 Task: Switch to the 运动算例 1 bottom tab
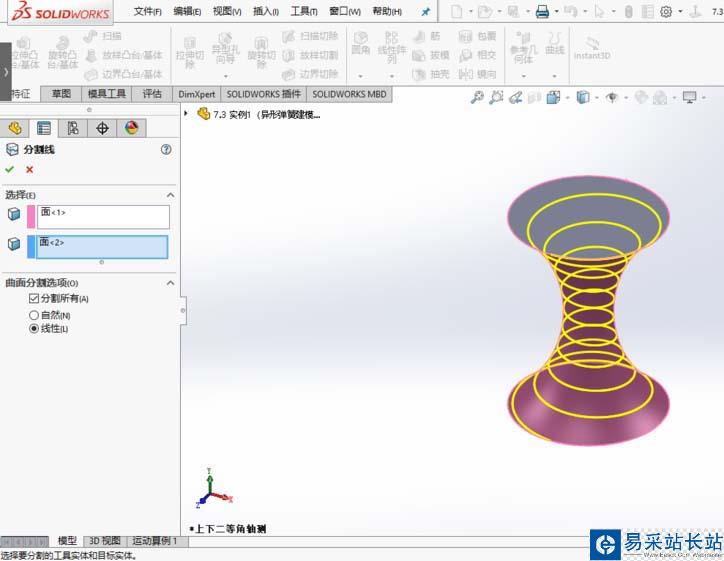[x=155, y=541]
